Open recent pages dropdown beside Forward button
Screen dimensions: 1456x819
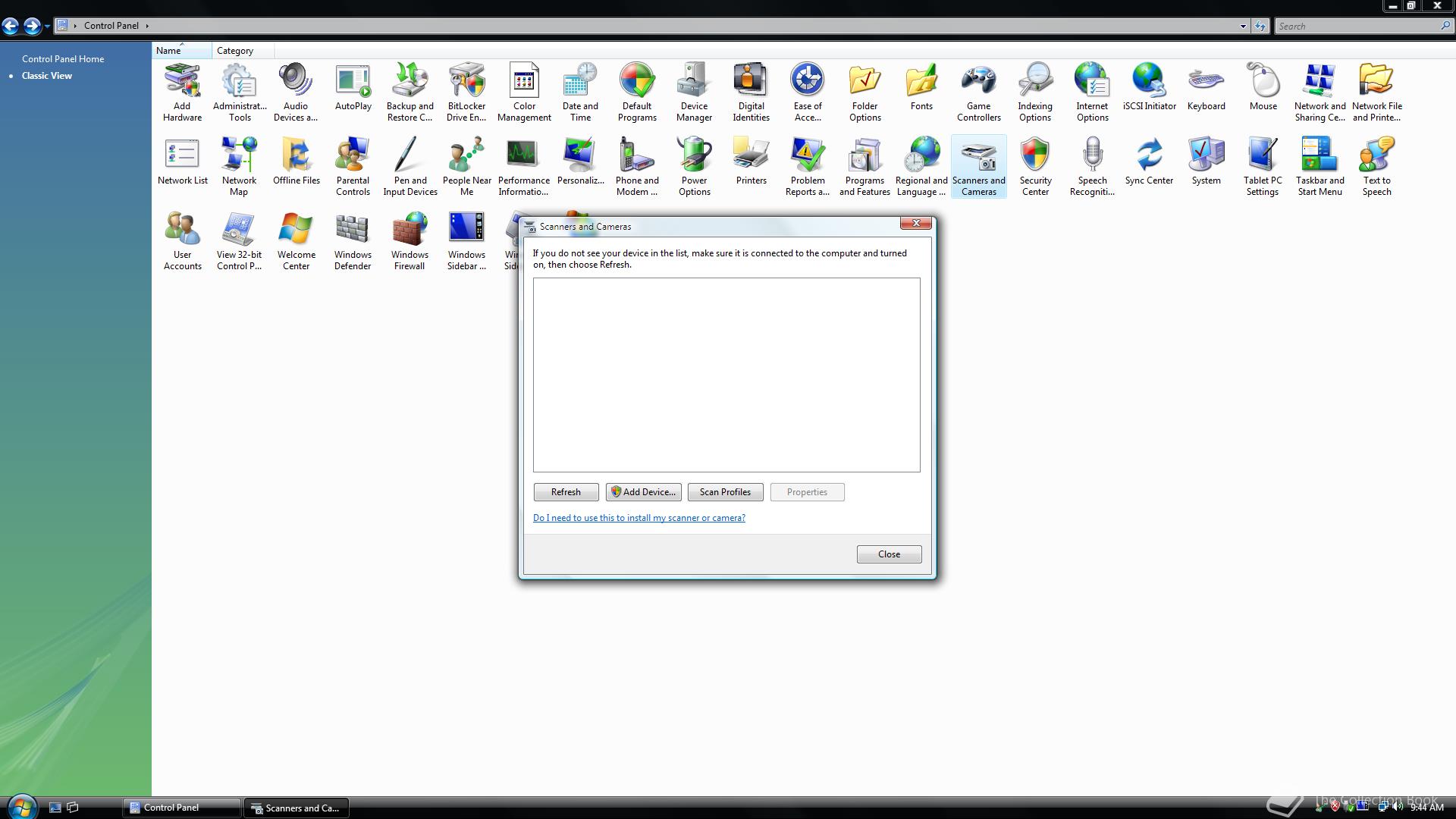[x=47, y=26]
